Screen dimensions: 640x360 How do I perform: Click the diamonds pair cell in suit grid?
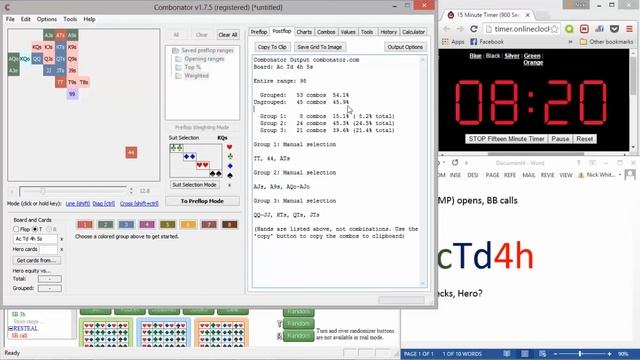189,156
